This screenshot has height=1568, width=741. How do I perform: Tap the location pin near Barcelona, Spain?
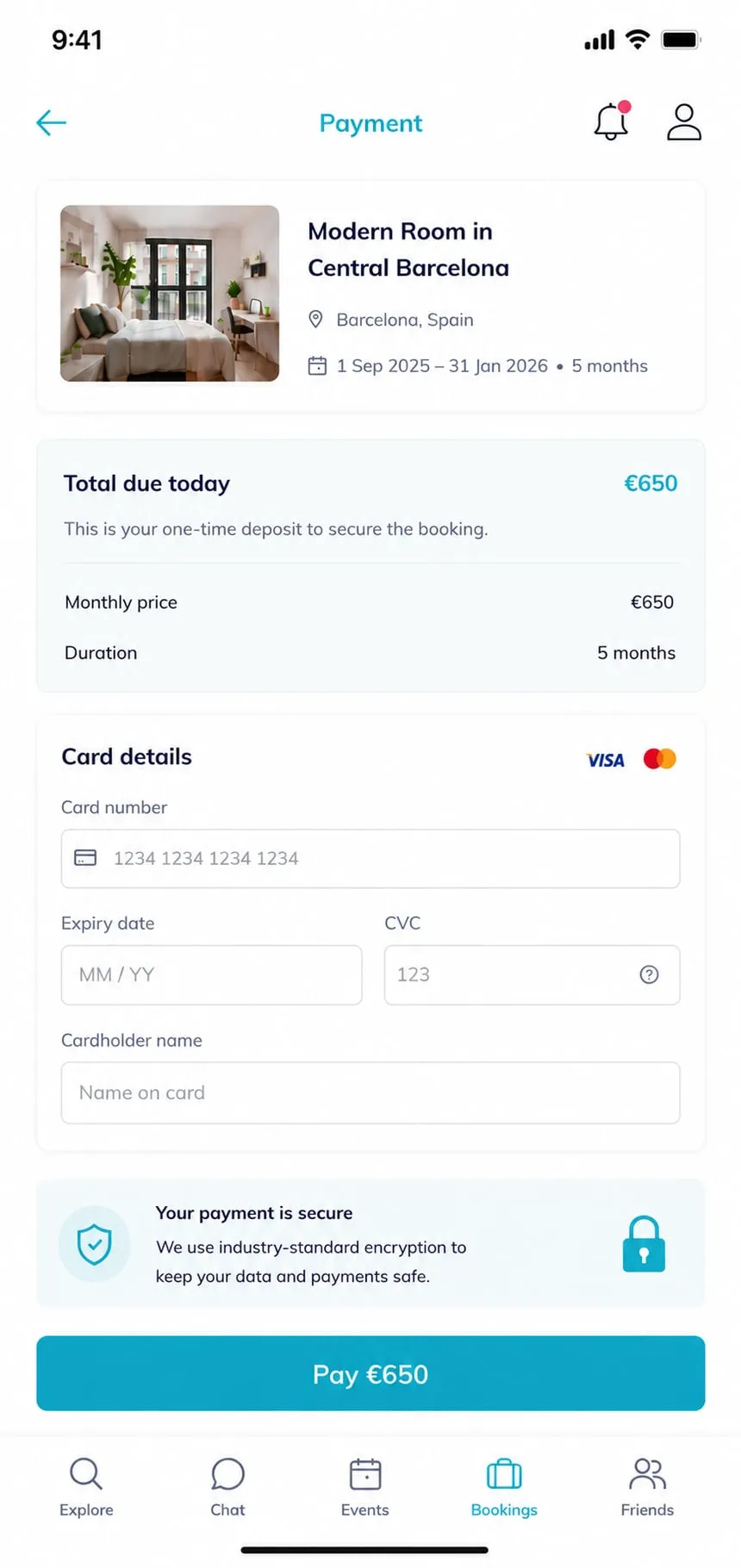click(x=315, y=320)
